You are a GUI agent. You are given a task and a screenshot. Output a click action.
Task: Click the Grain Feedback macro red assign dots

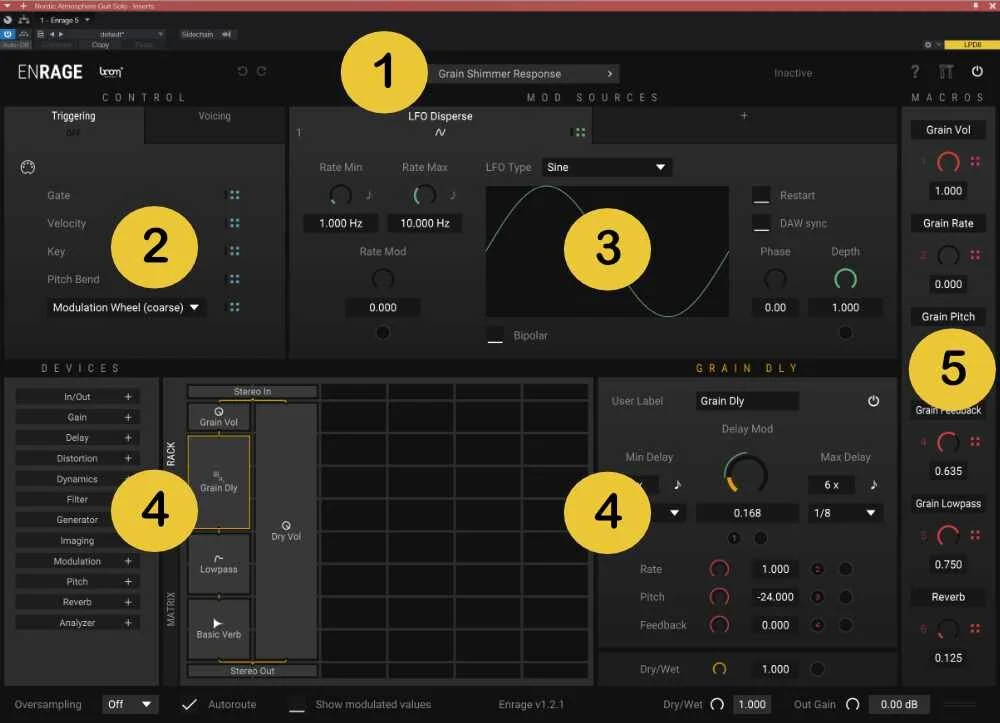pos(975,442)
